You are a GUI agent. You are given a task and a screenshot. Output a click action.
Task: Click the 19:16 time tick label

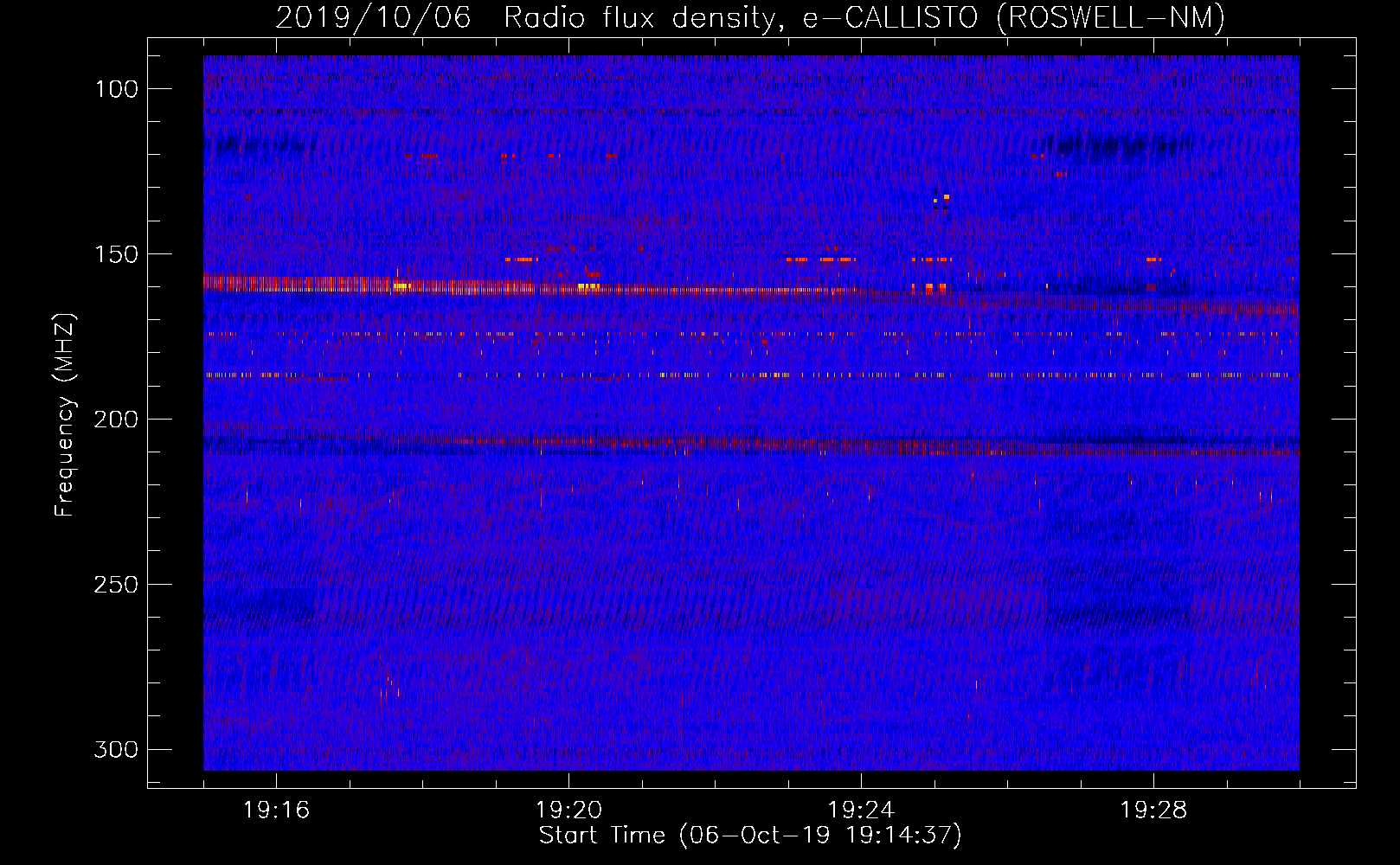pos(276,810)
